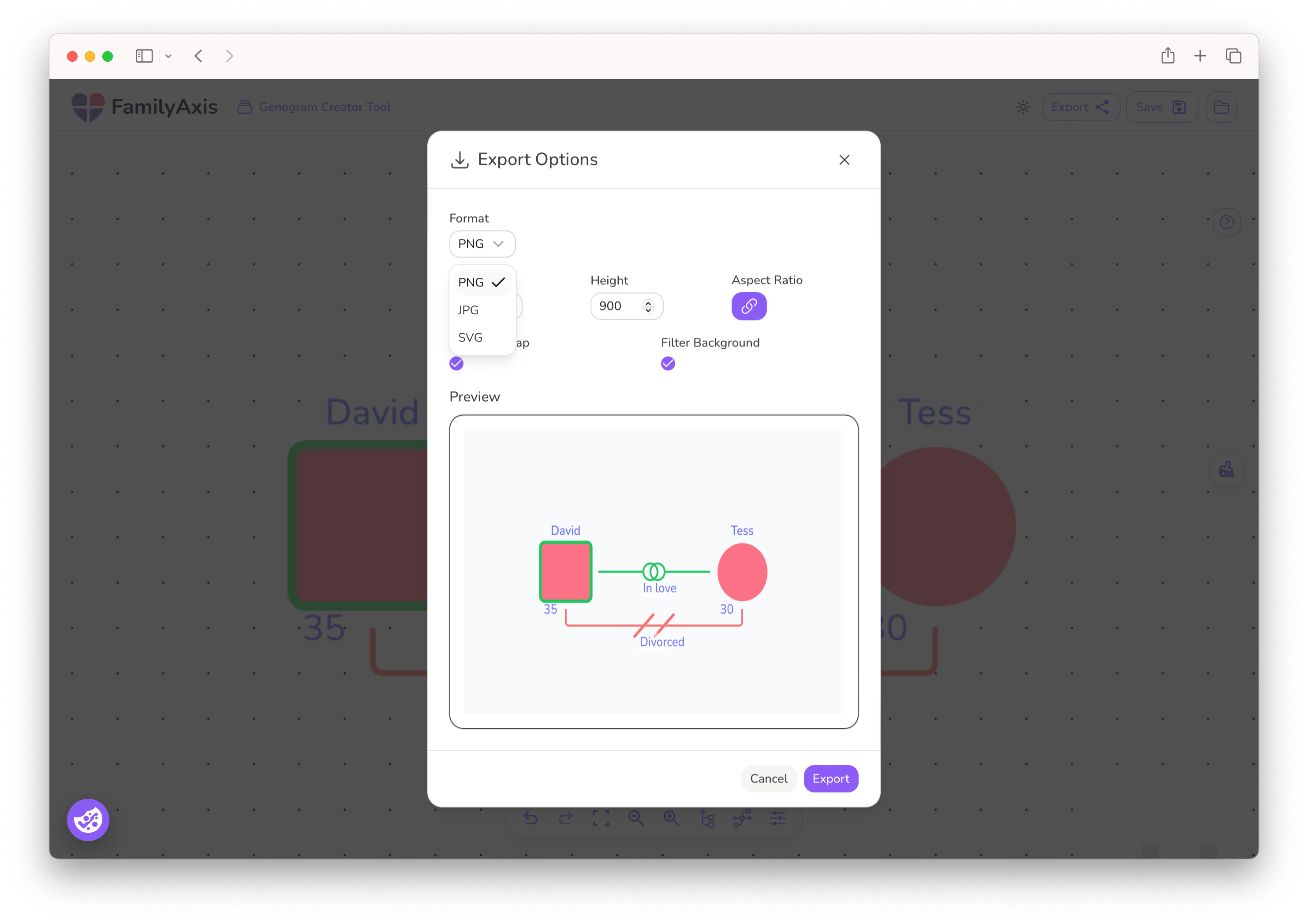Click the zoom in magnifier icon

671,819
